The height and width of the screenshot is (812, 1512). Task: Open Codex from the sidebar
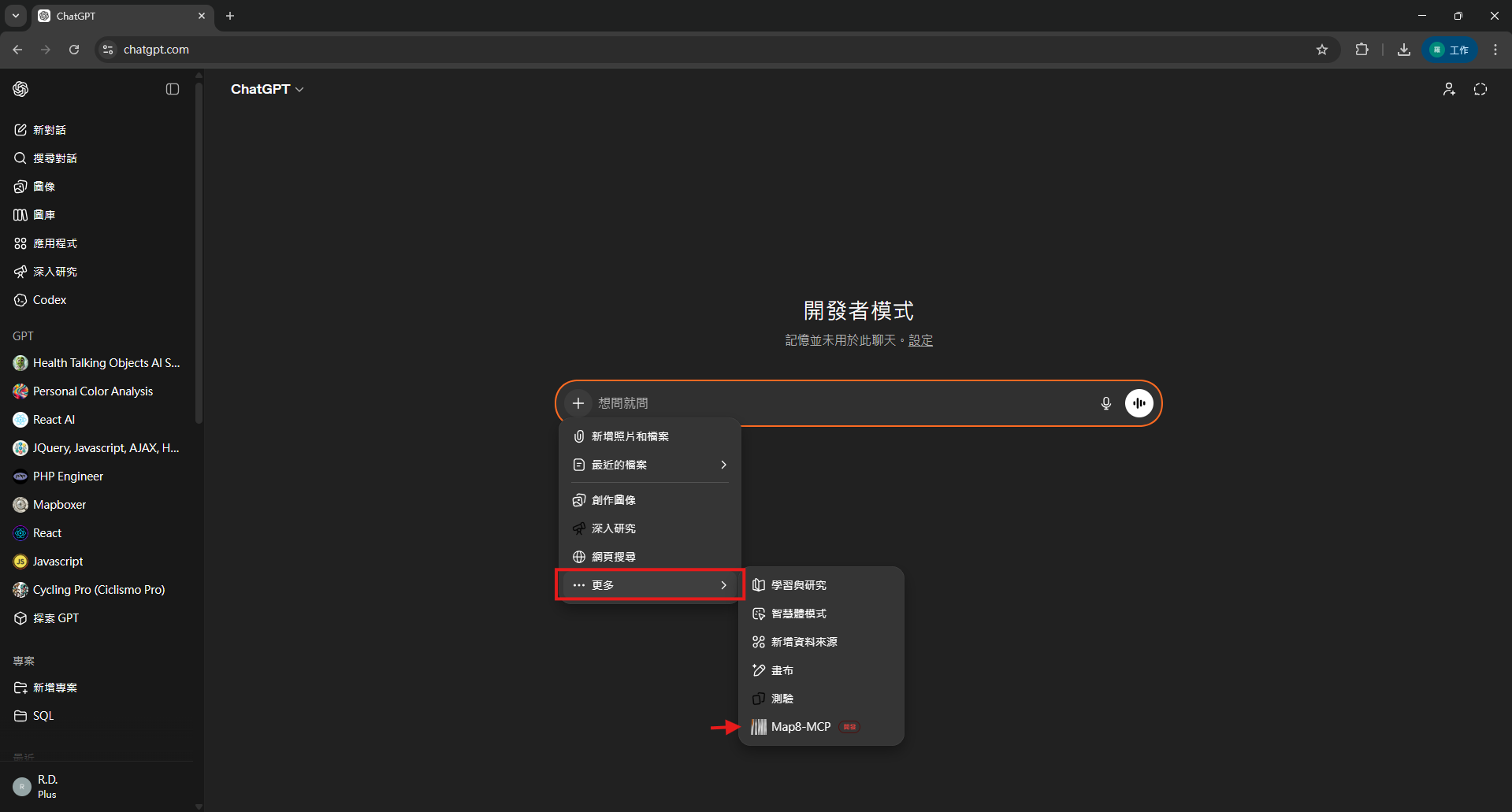coord(96,300)
